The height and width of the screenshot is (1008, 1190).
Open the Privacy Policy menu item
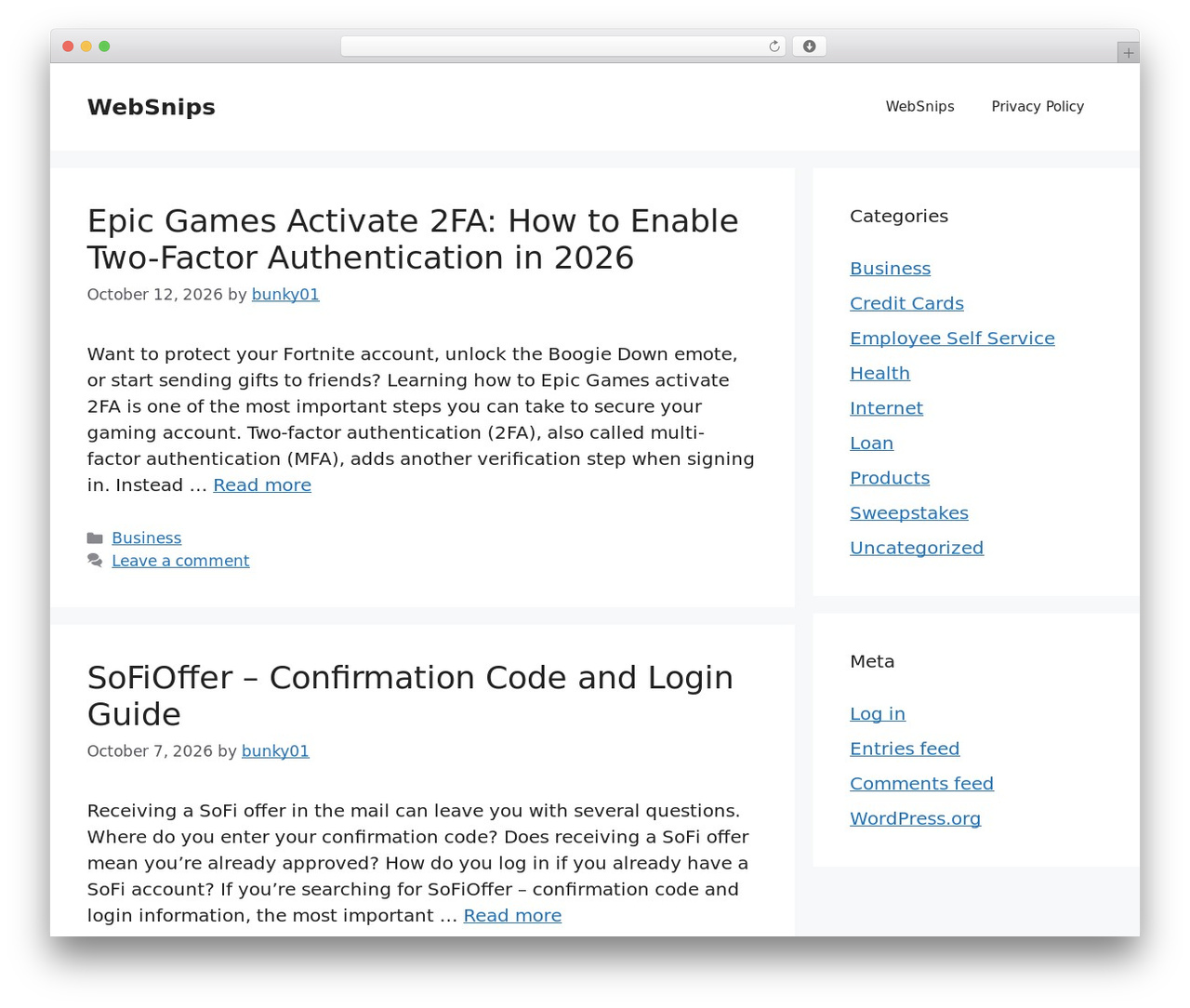pos(1038,106)
